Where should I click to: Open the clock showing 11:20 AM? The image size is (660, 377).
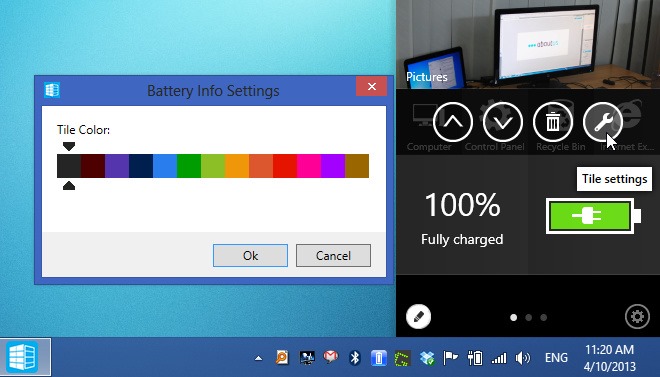pyautogui.click(x=609, y=358)
